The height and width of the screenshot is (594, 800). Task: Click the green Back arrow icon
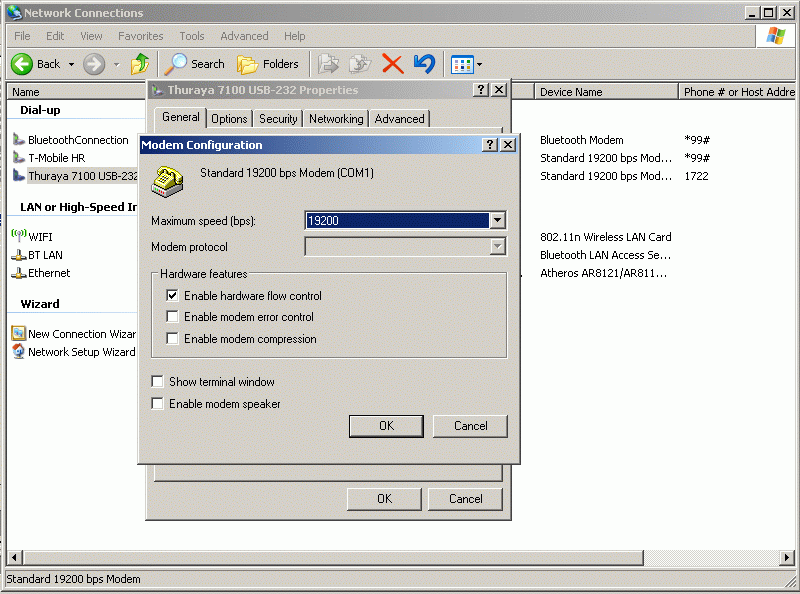click(22, 64)
